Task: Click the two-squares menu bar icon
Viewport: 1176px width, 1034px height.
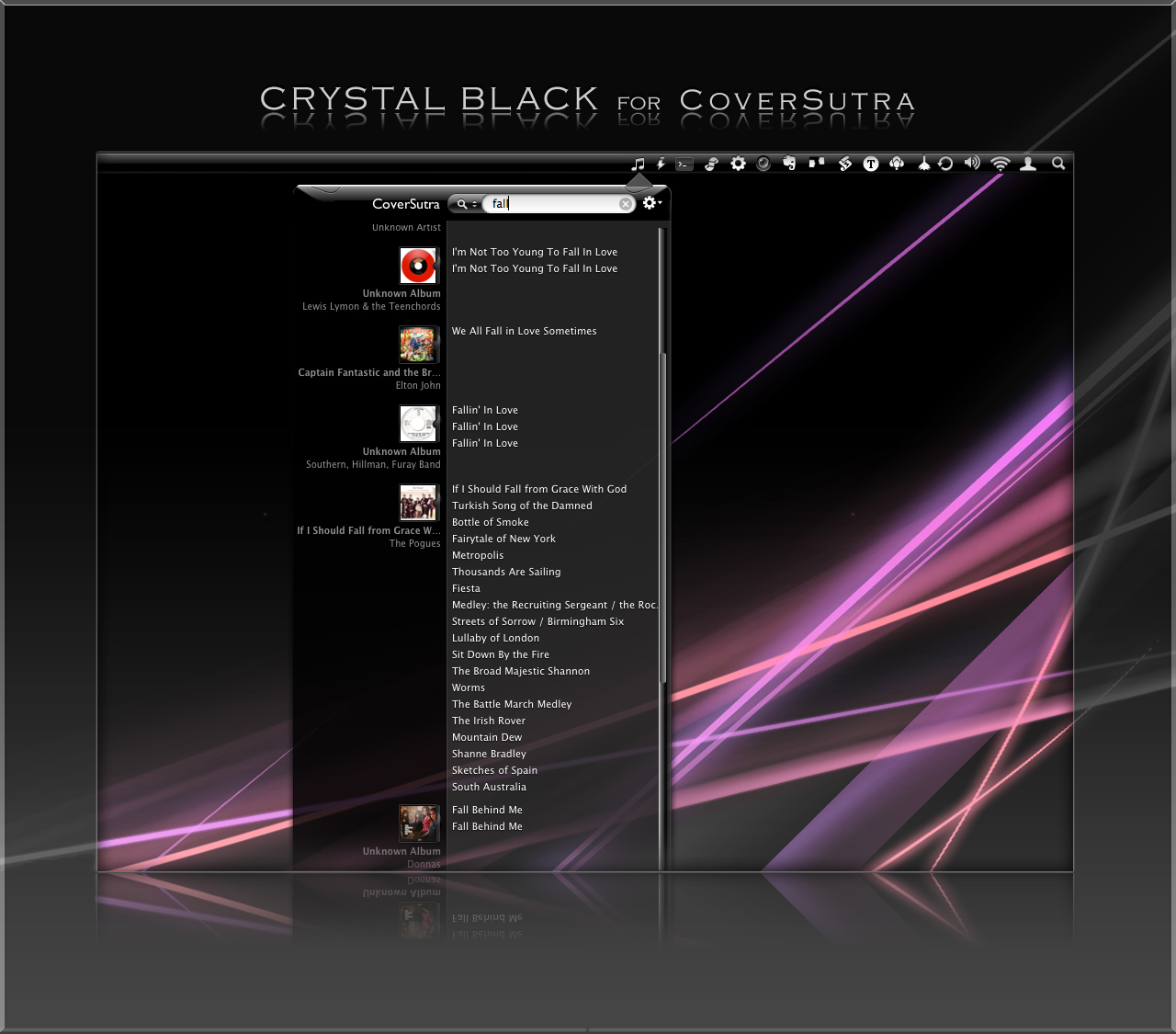Action: [x=816, y=164]
